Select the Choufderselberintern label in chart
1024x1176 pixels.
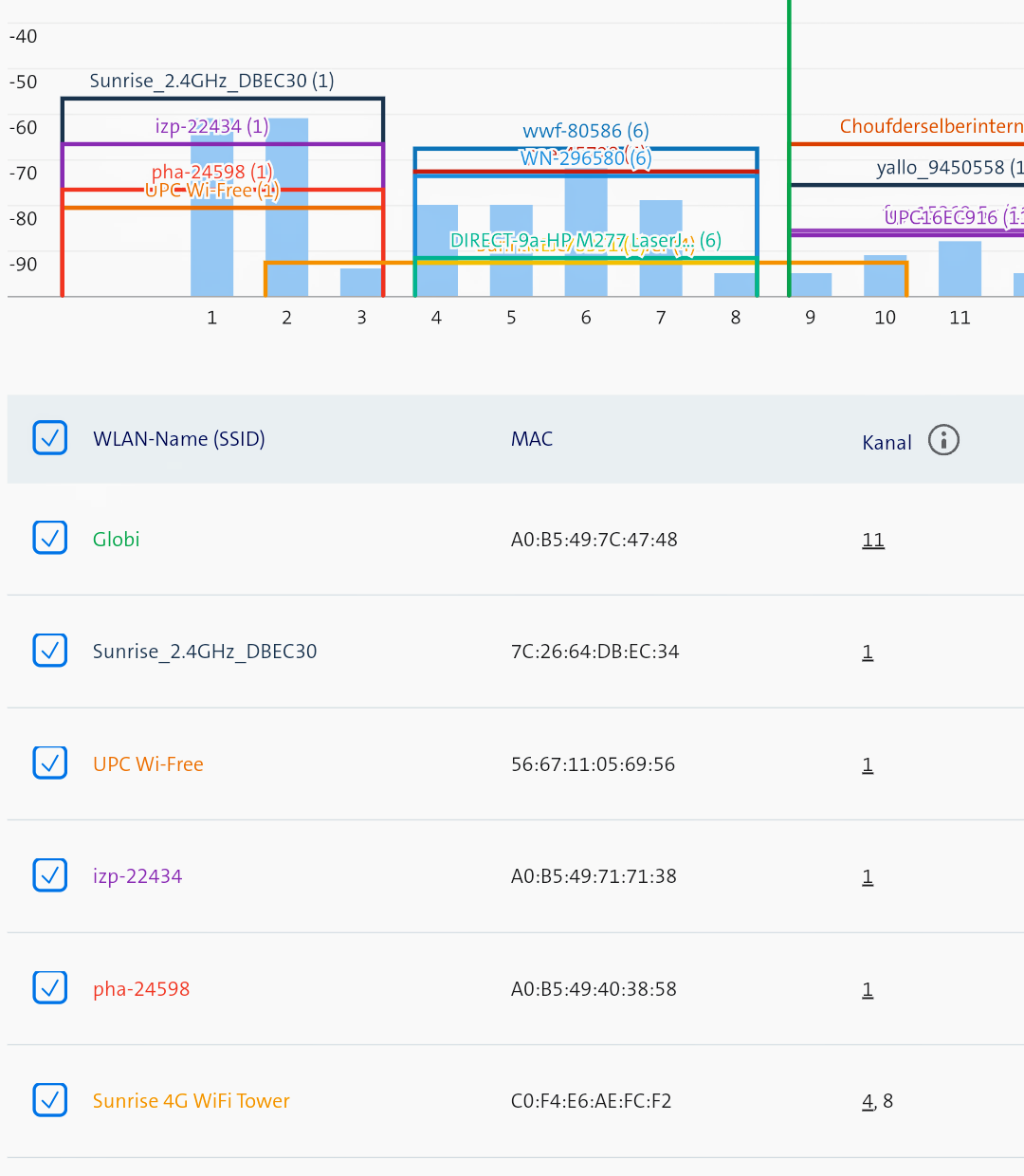[x=930, y=126]
